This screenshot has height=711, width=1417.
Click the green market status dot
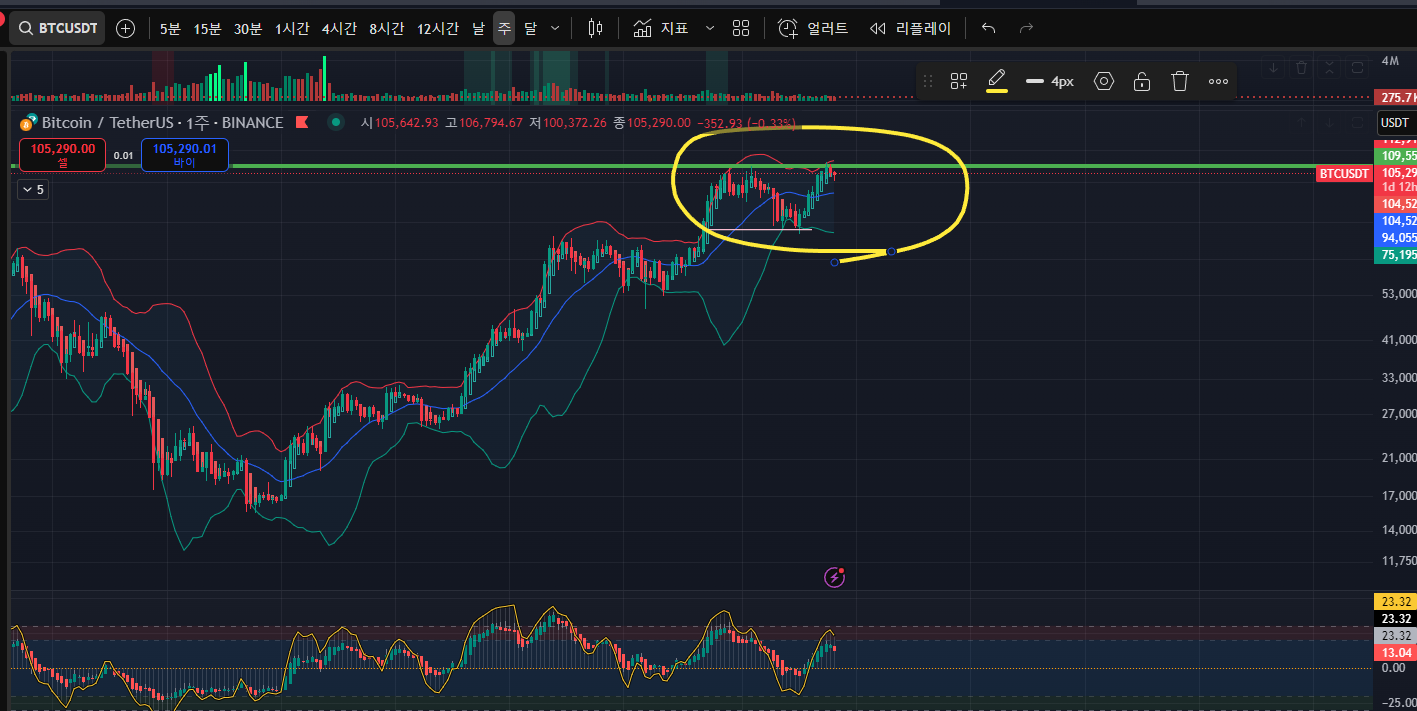(337, 122)
